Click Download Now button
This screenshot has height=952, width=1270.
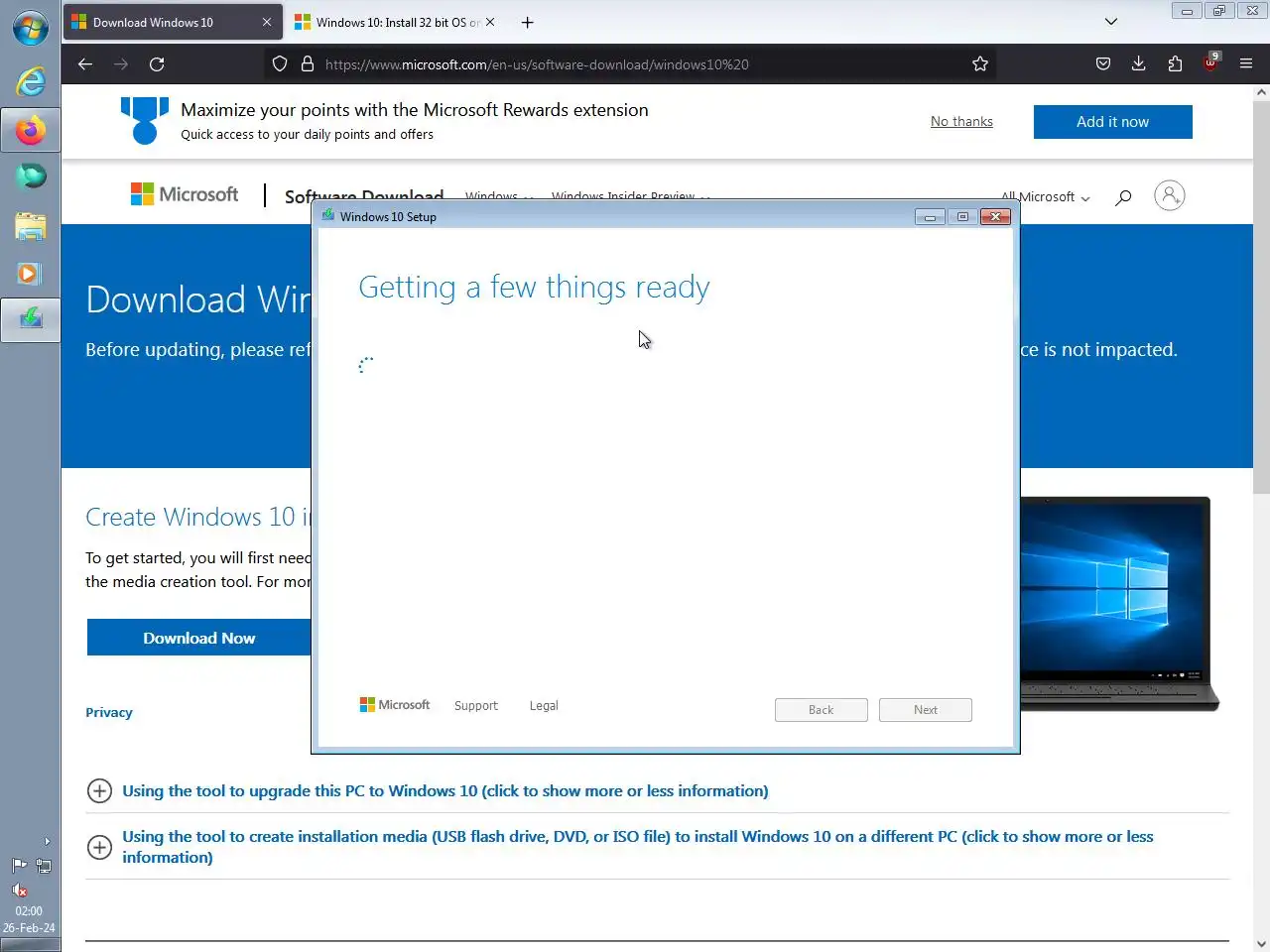pyautogui.click(x=198, y=638)
